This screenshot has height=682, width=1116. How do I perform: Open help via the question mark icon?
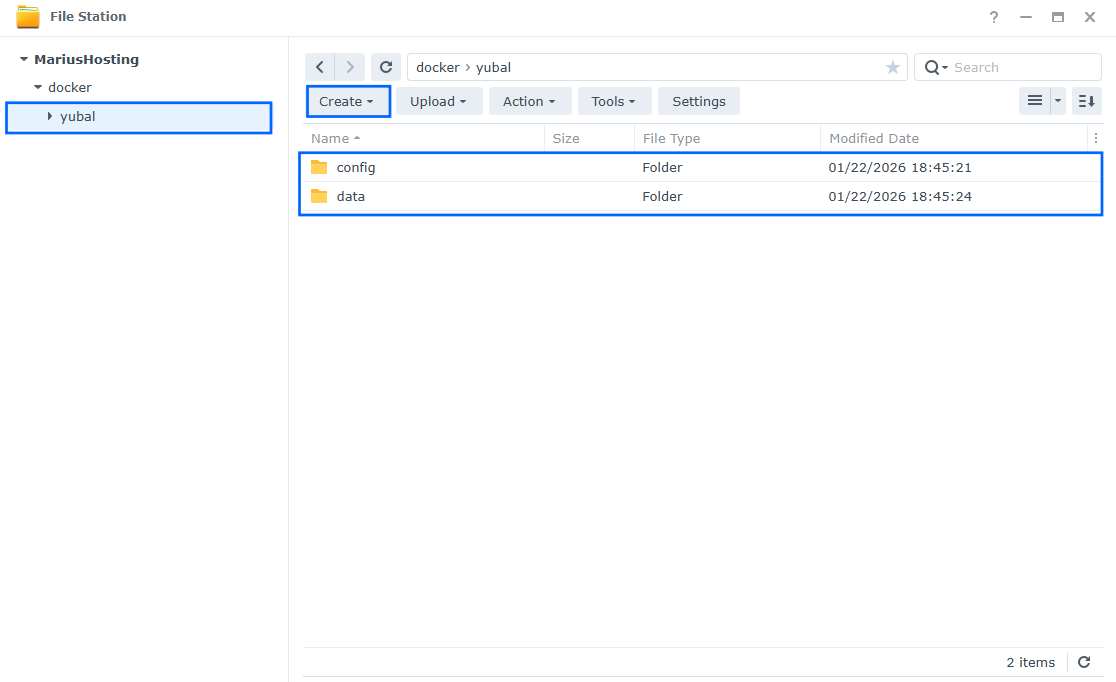point(993,17)
